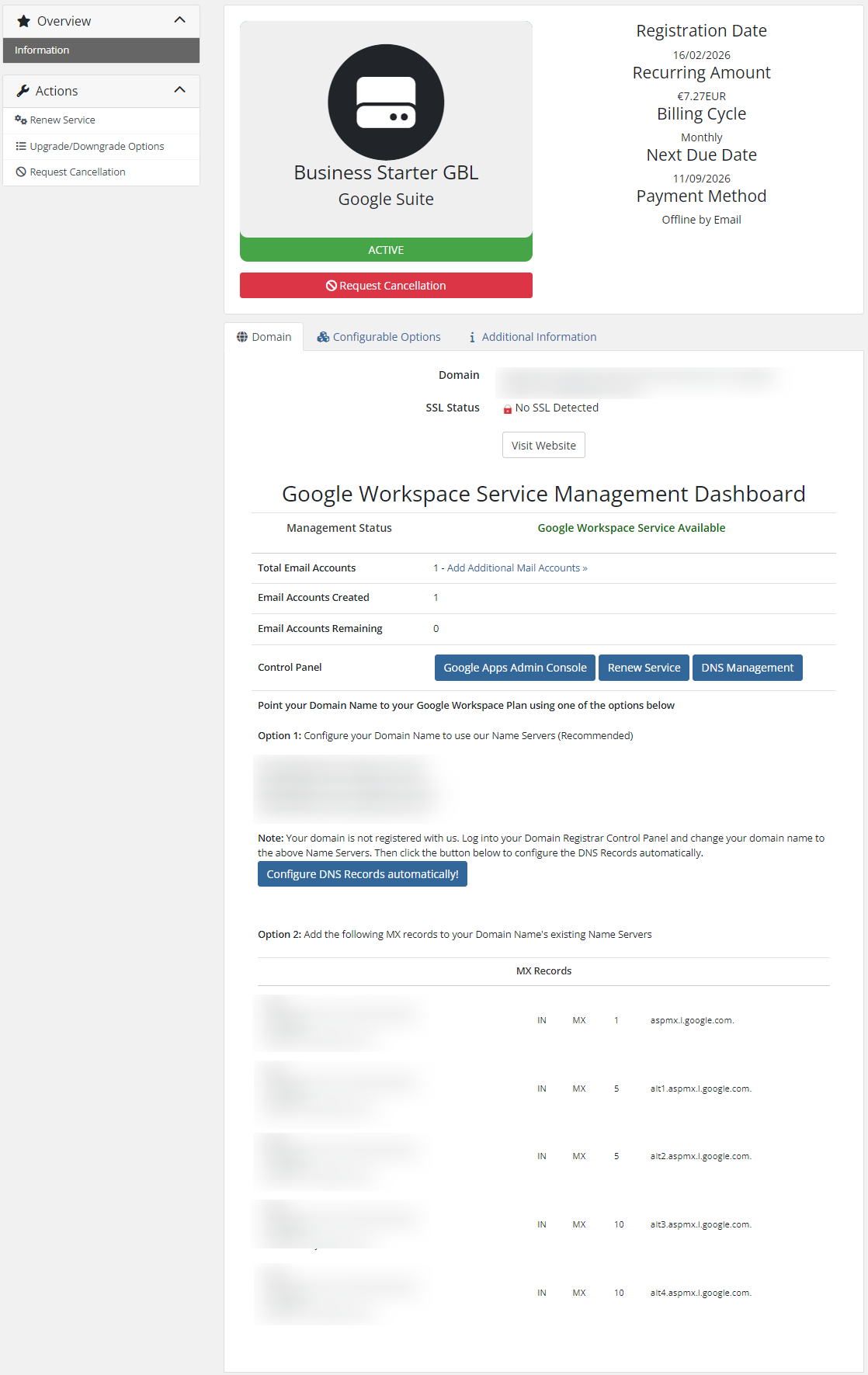Click the Business Starter GBL product title
Screen dimensions: 868x1375
tap(386, 172)
